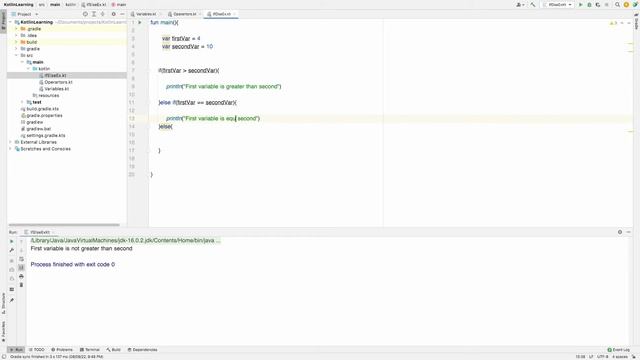Viewport: 640px width, 360px height.
Task: Click KotlinLearning breadcrumb in navigation bar
Action: pos(19,4)
